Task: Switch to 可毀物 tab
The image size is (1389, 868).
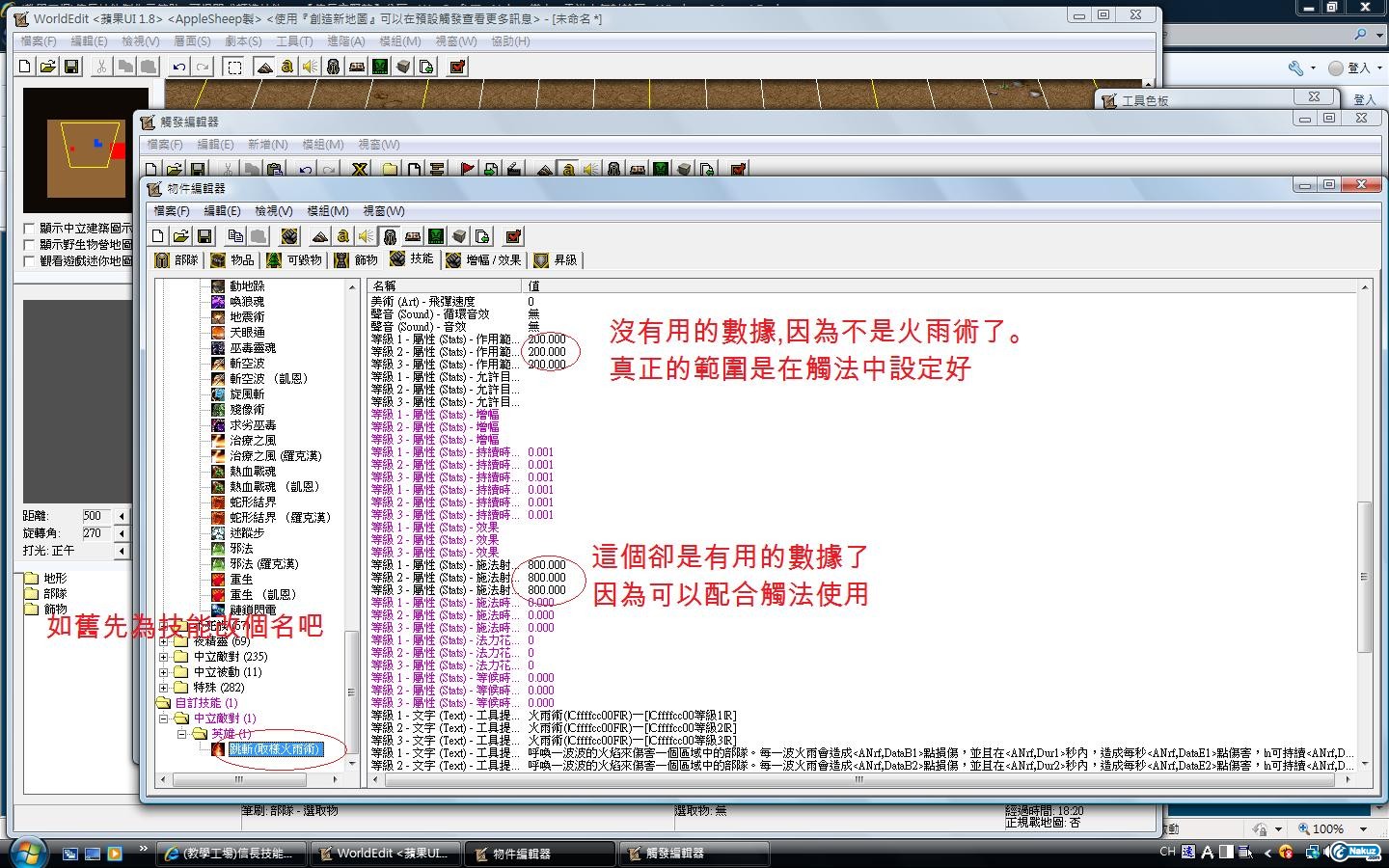Action: (x=294, y=260)
